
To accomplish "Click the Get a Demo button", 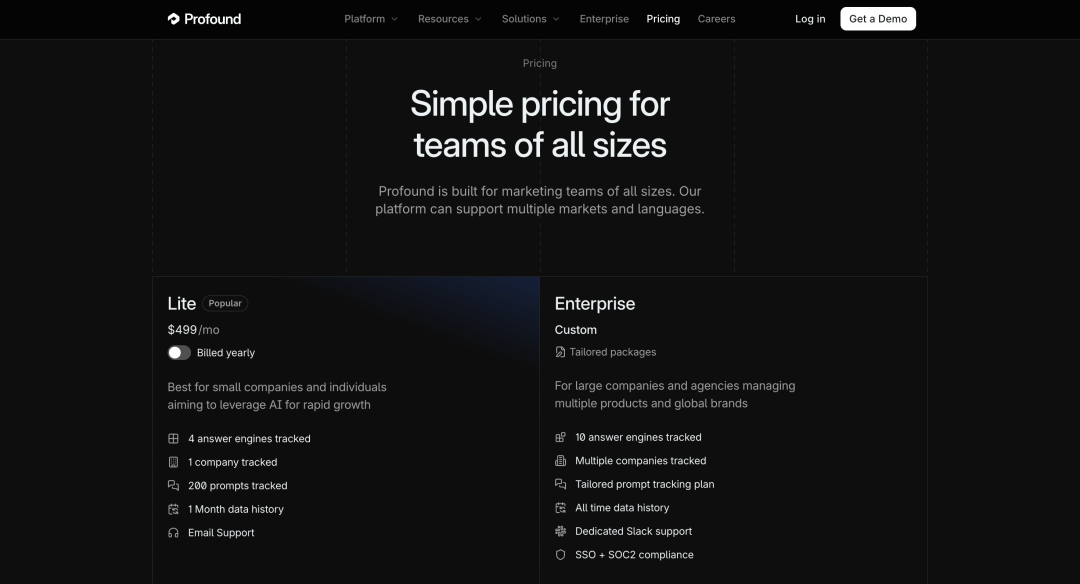I will [x=878, y=19].
